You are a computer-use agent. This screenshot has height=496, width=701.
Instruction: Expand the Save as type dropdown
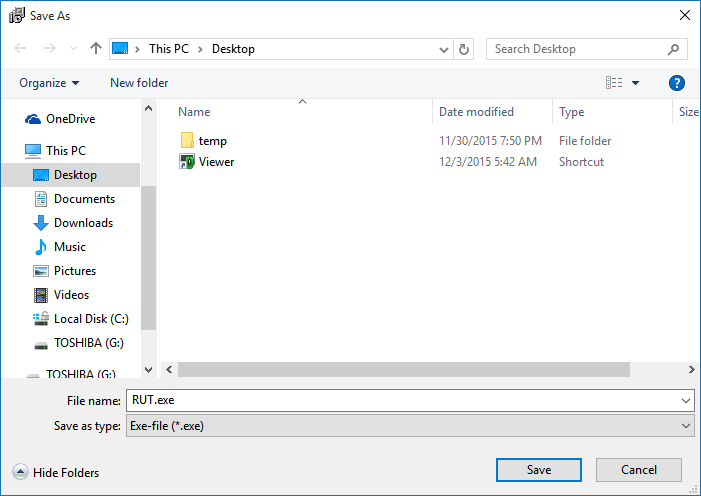click(685, 426)
